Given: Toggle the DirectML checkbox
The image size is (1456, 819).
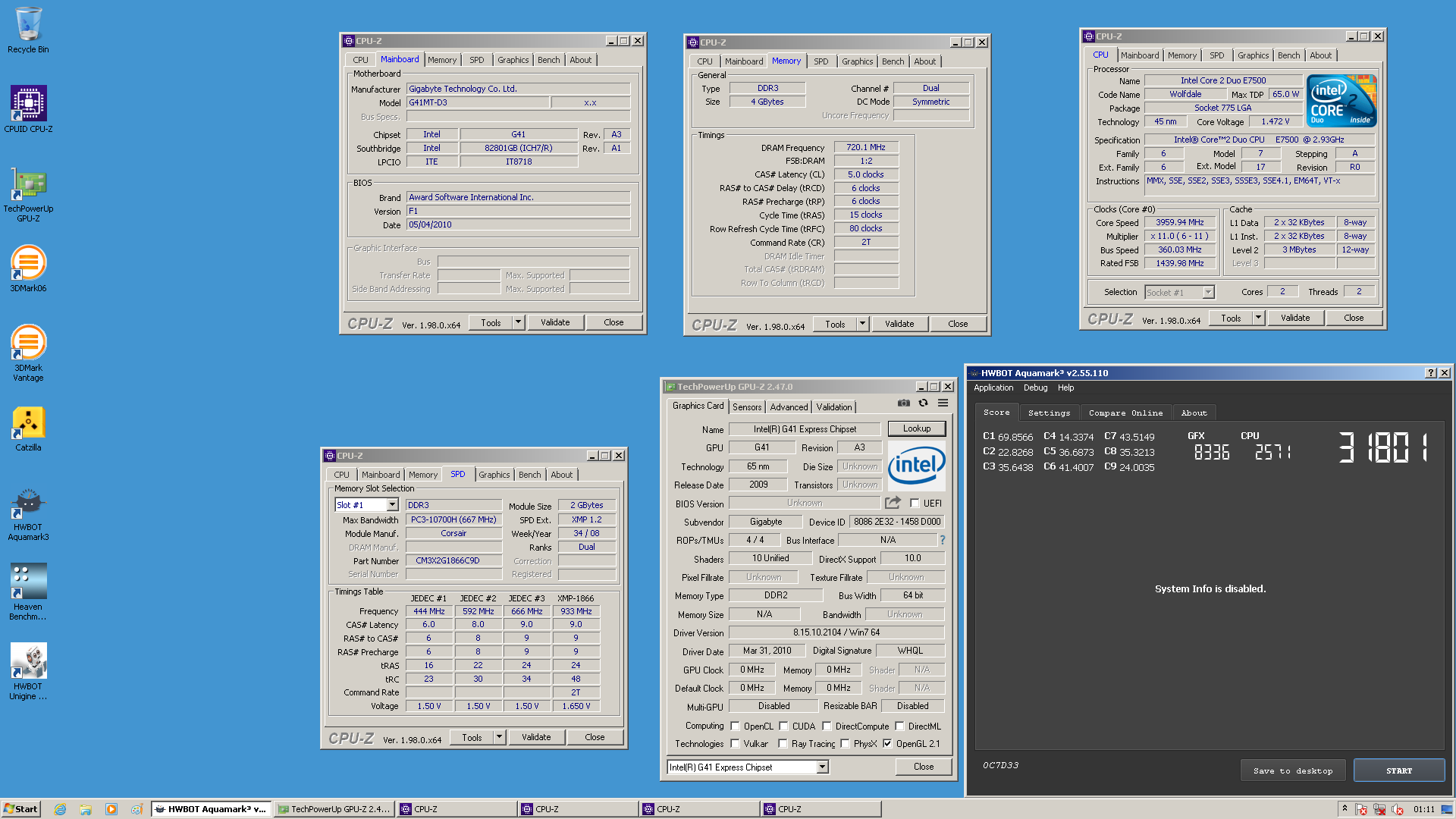Looking at the screenshot, I should pyautogui.click(x=899, y=726).
